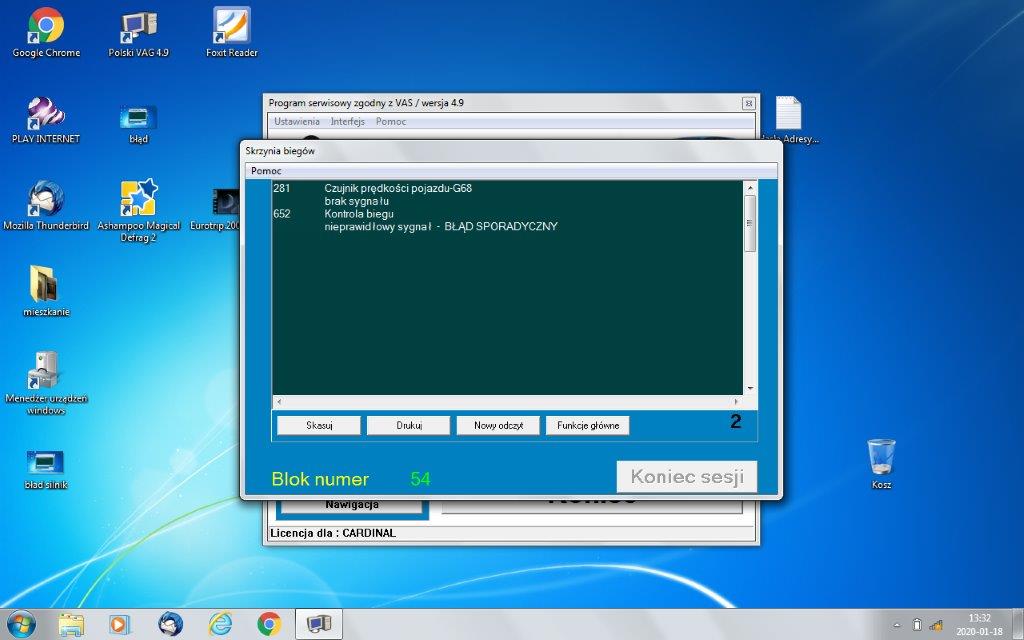1024x640 pixels.
Task: Open the Kosz recycle bin
Action: pyautogui.click(x=881, y=458)
